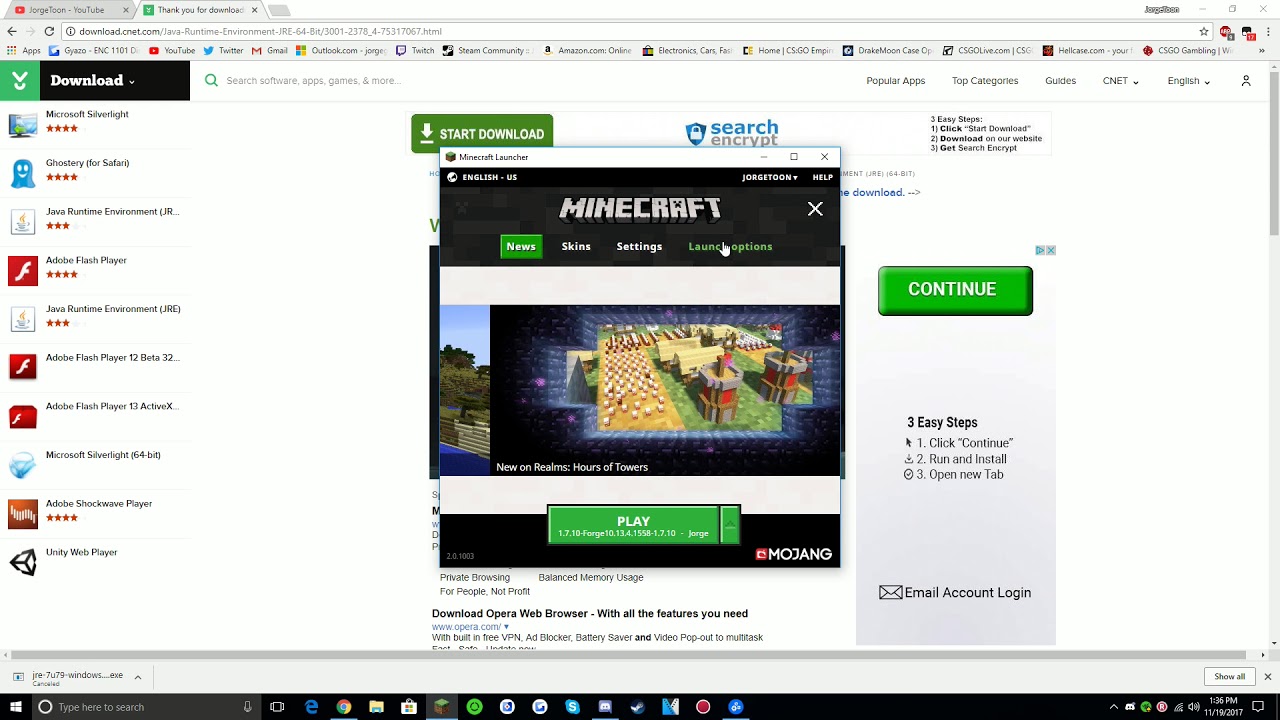Image resolution: width=1280 pixels, height=720 pixels.
Task: Open the Microsoft Silverlight (64-bit) entry
Action: (103, 455)
